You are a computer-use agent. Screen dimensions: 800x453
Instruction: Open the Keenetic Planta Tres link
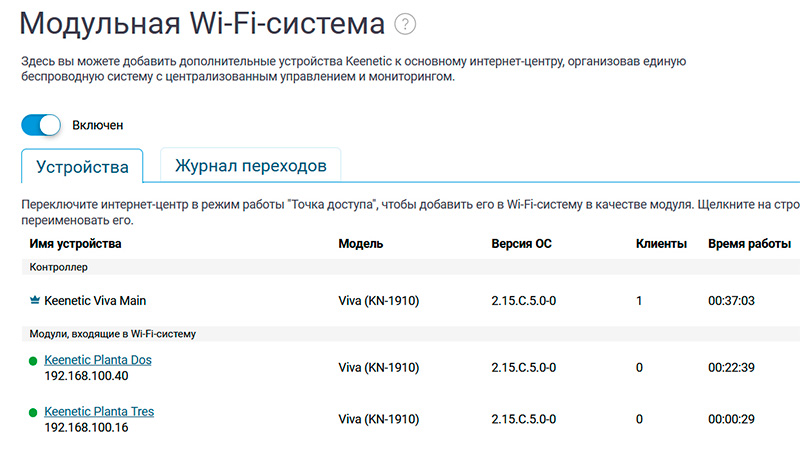(99, 411)
